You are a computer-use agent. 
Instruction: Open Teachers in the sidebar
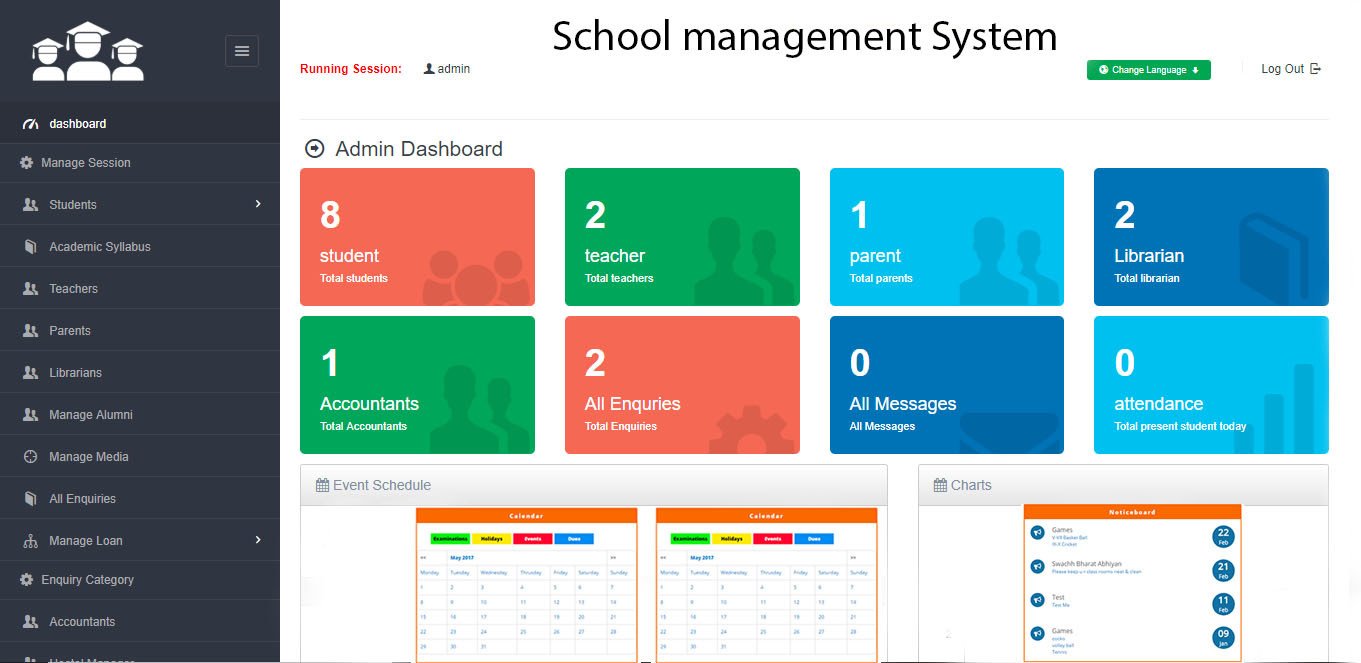click(73, 289)
